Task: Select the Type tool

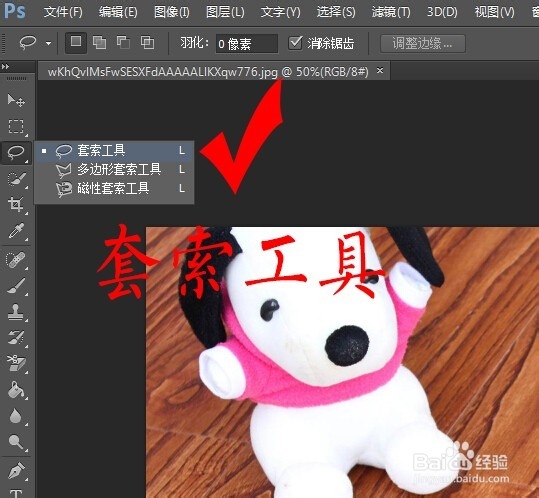Action: 16,493
